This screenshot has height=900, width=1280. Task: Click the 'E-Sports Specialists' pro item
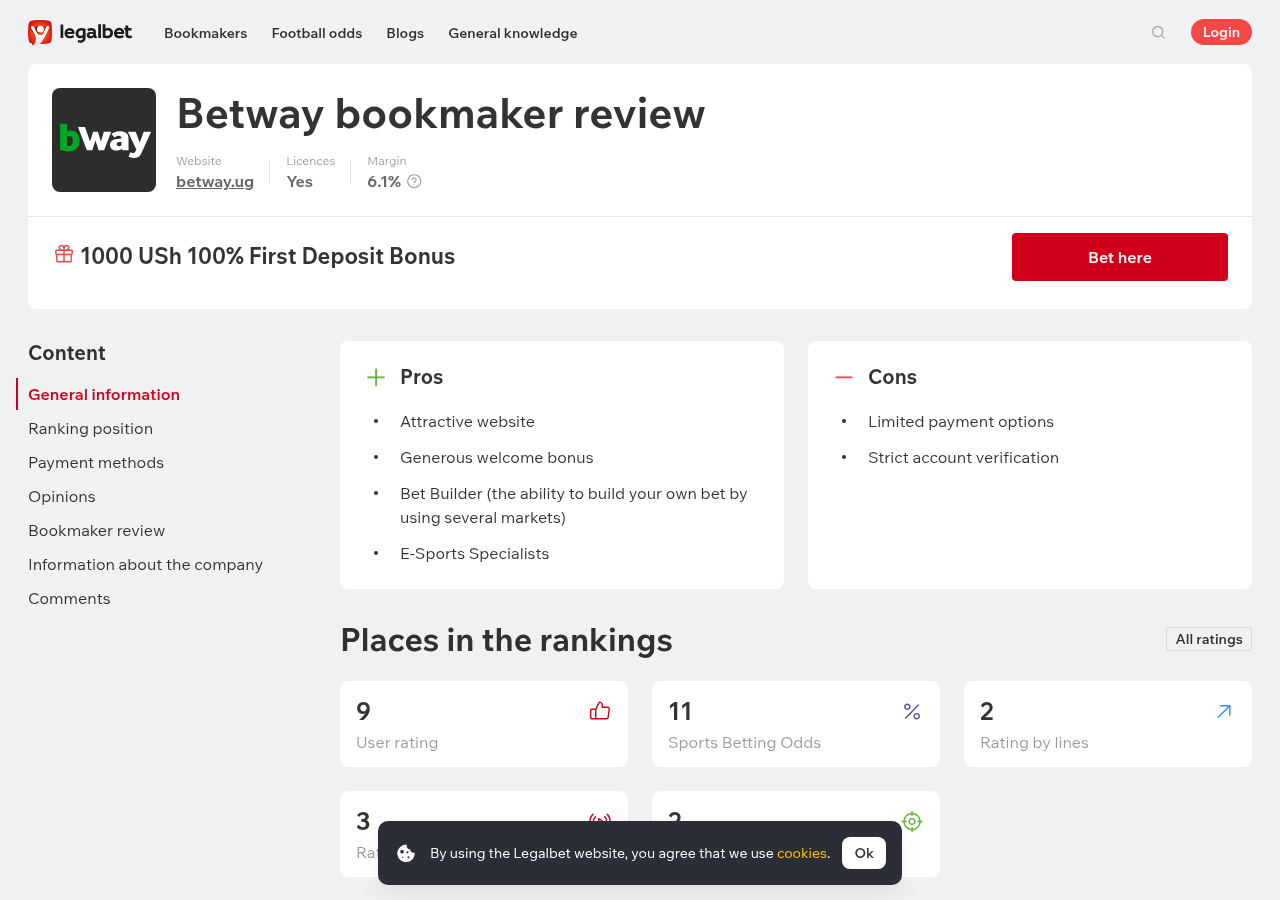pyautogui.click(x=474, y=553)
